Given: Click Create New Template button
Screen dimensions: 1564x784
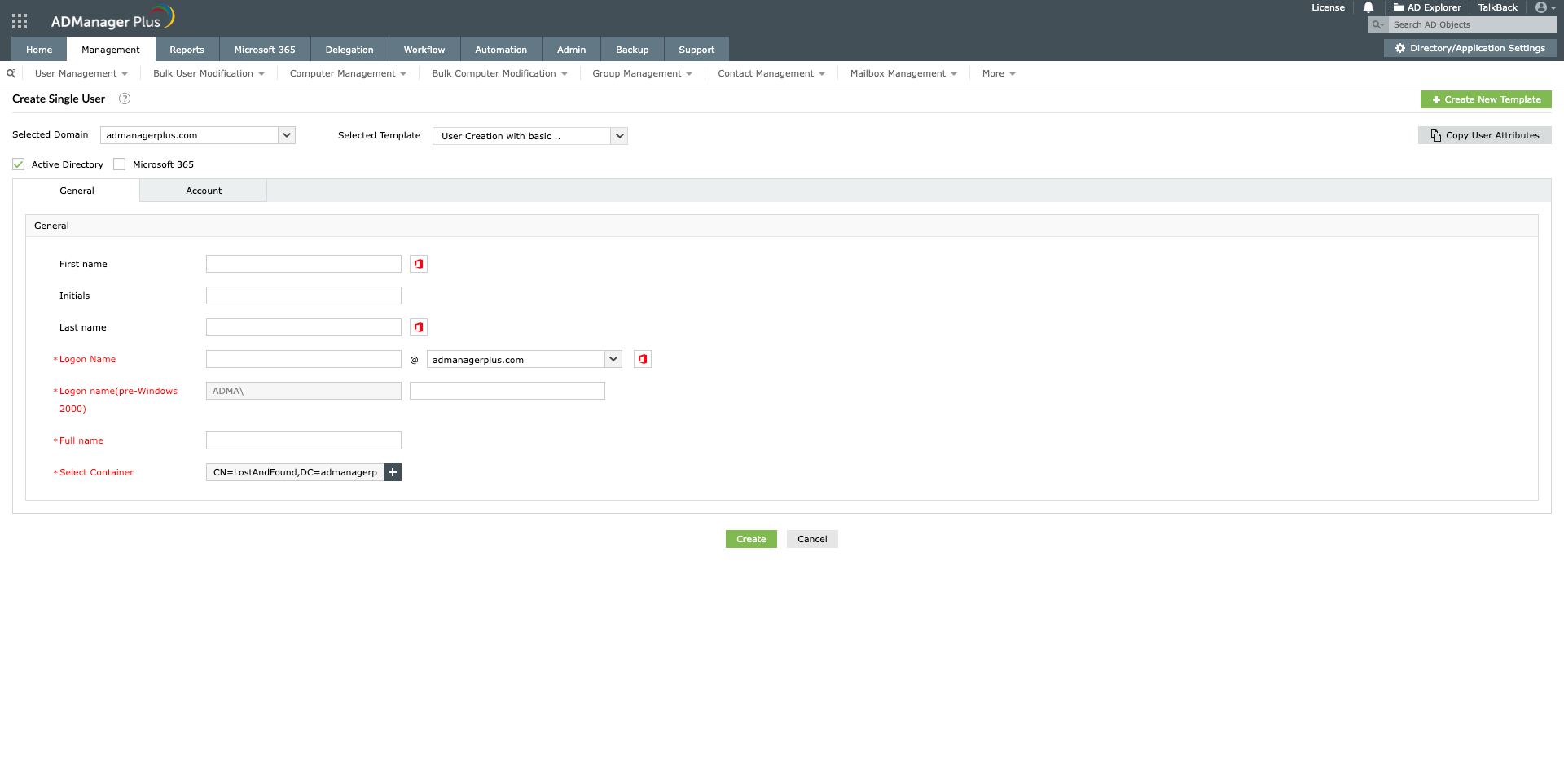Looking at the screenshot, I should coord(1486,99).
